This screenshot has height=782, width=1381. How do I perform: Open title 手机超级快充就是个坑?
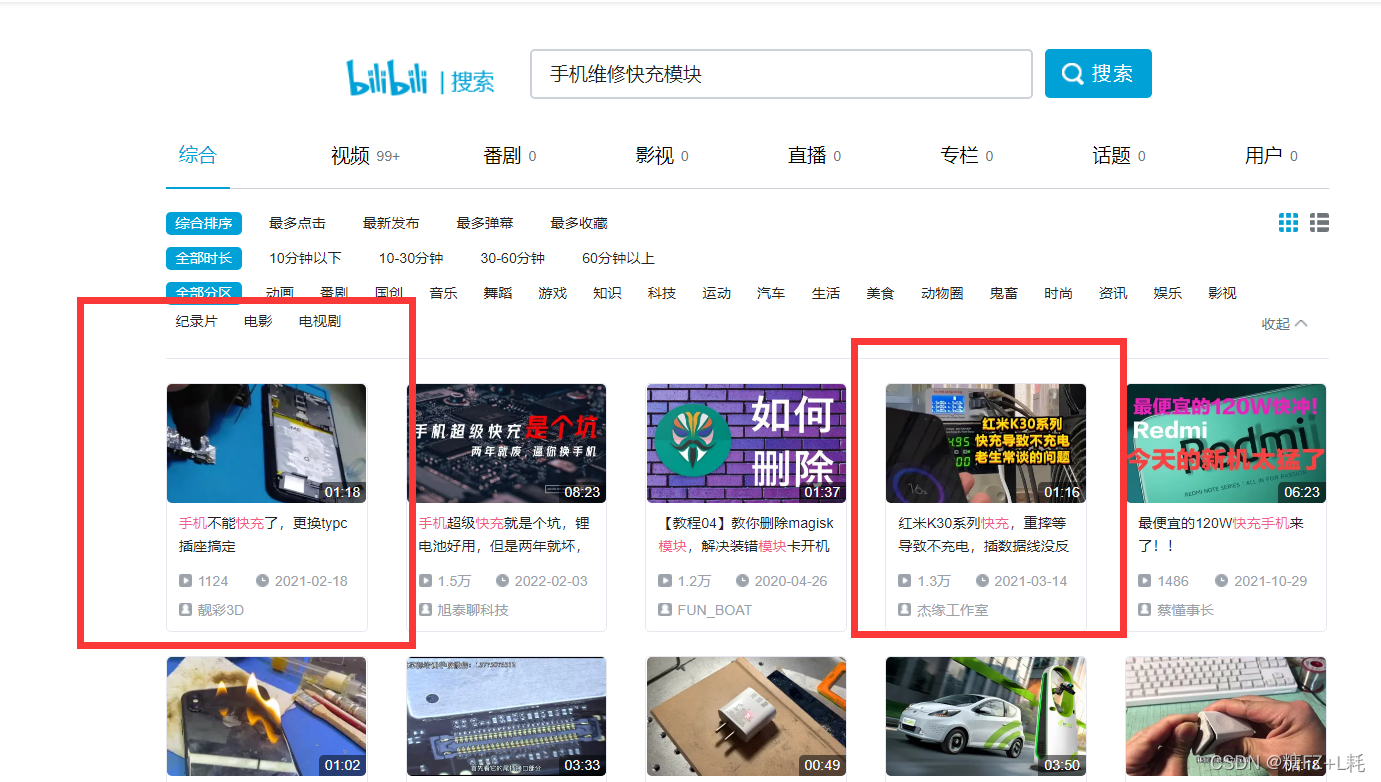click(502, 535)
